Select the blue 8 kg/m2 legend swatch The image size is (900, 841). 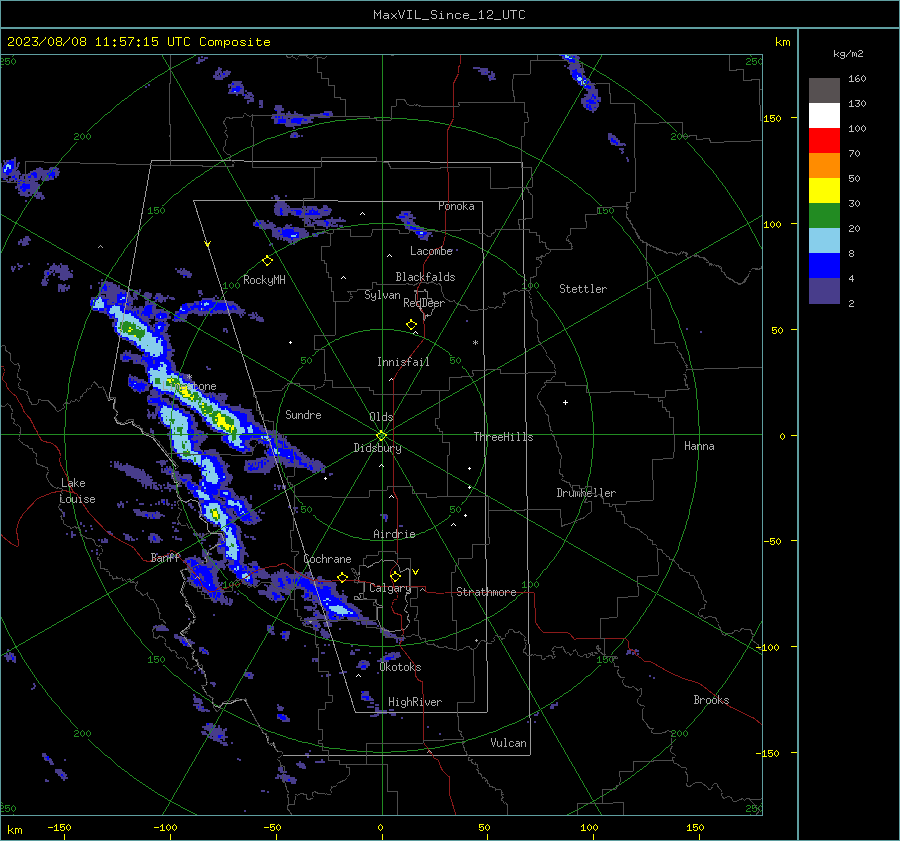tap(824, 266)
